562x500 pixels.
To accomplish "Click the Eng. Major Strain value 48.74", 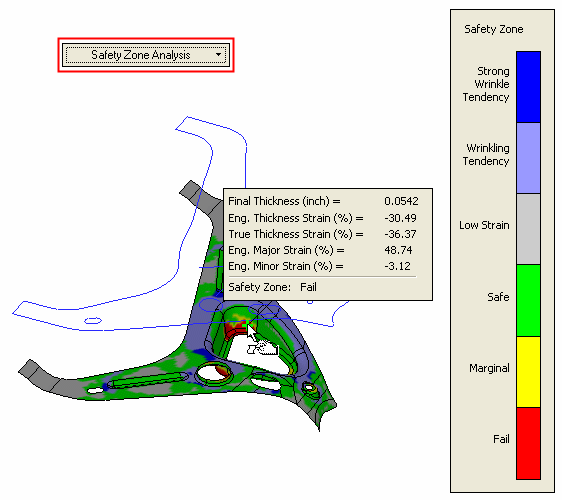I will click(398, 250).
